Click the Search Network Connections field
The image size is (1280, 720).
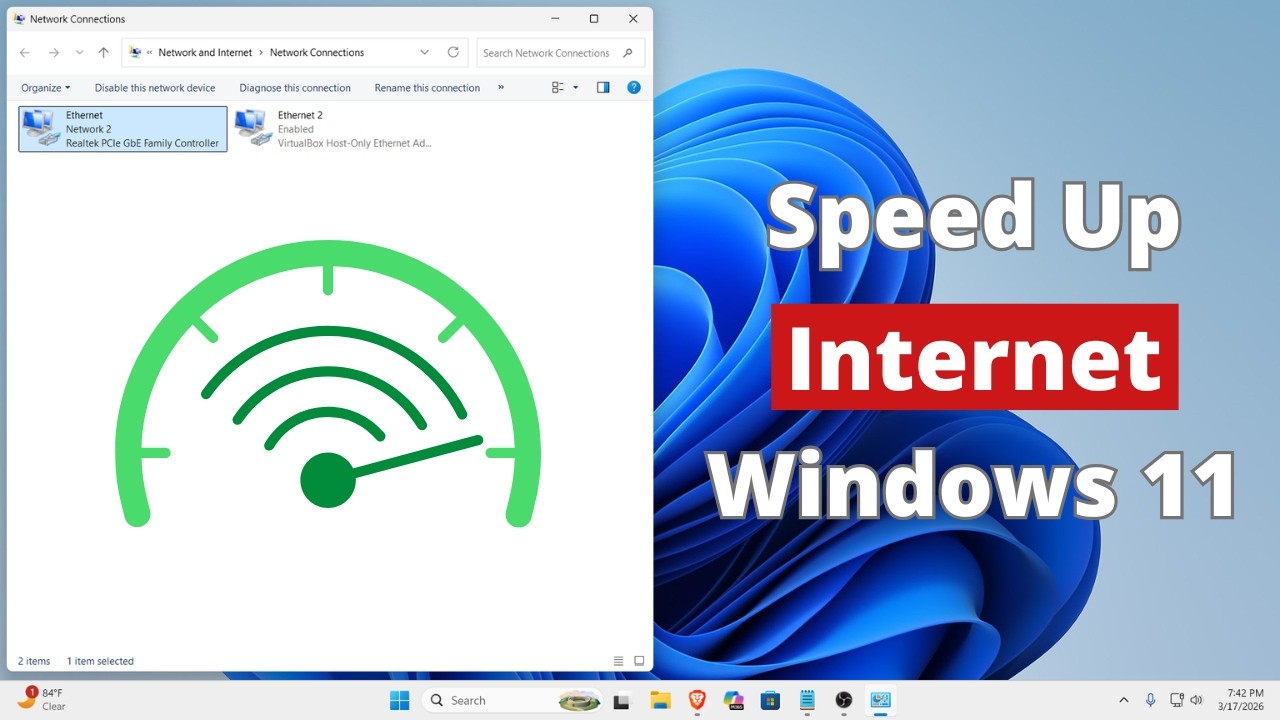(560, 53)
